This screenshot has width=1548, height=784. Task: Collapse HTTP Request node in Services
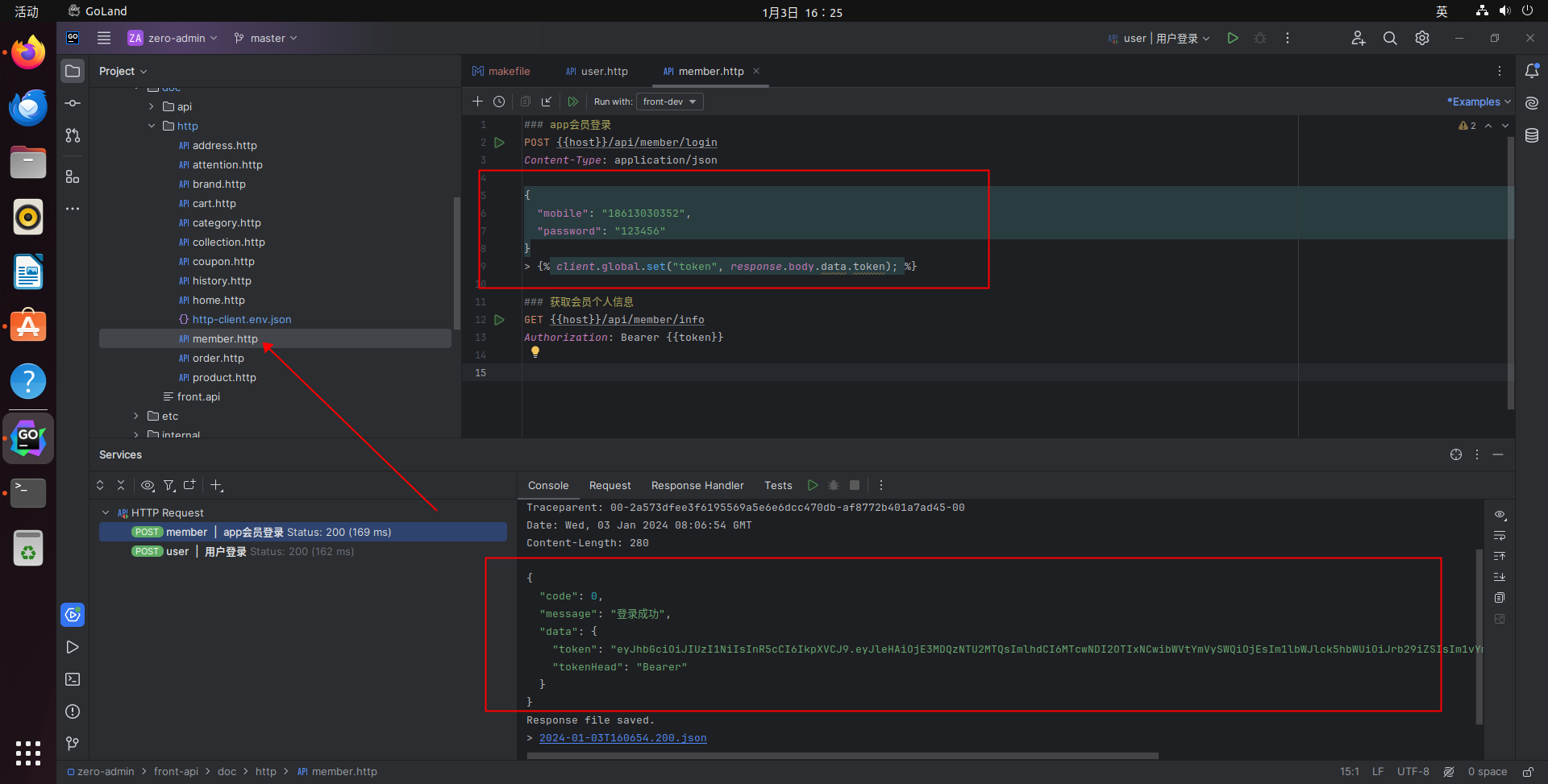pos(106,512)
